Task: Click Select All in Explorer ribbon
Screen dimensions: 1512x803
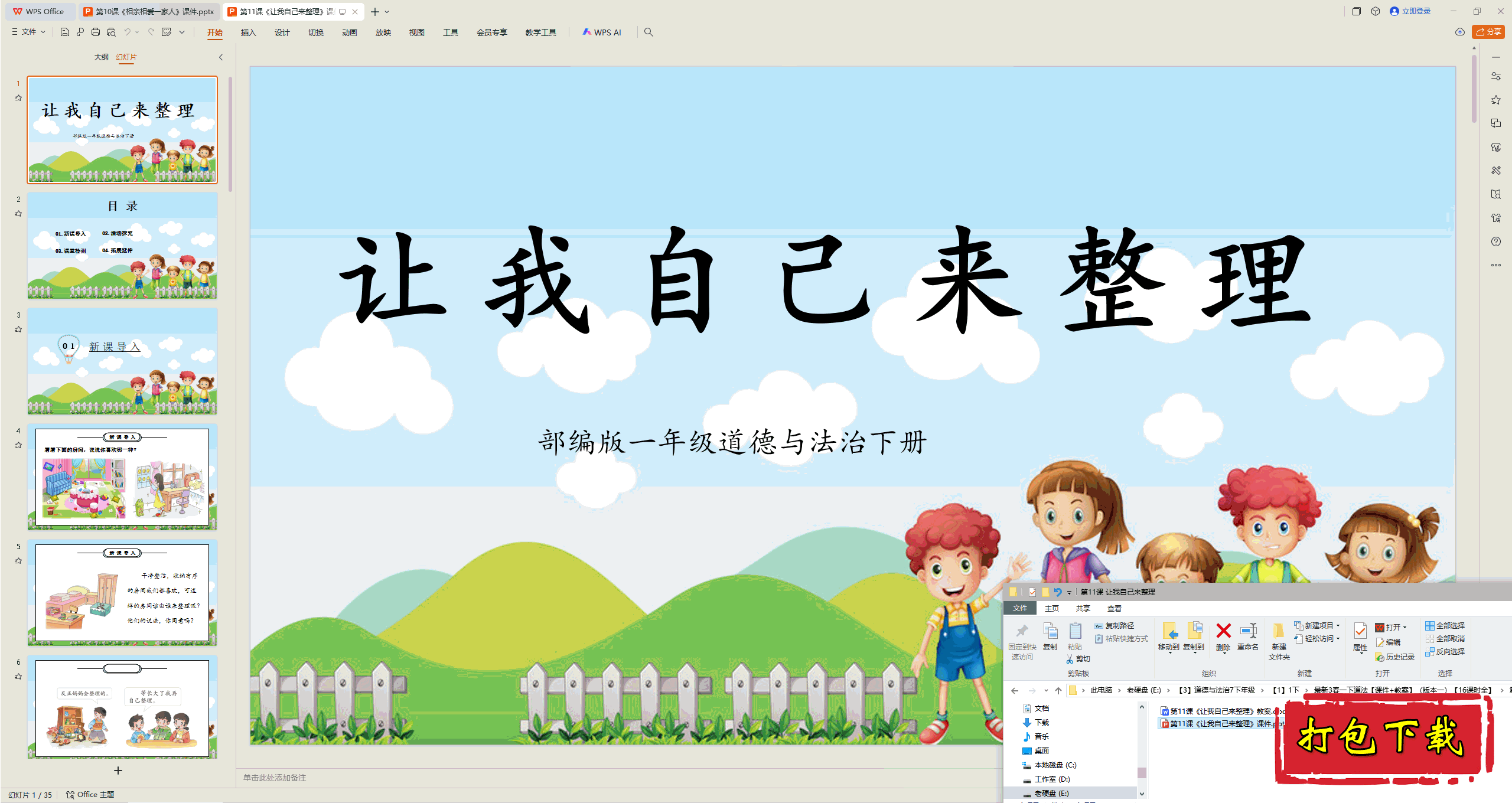Action: (1445, 625)
